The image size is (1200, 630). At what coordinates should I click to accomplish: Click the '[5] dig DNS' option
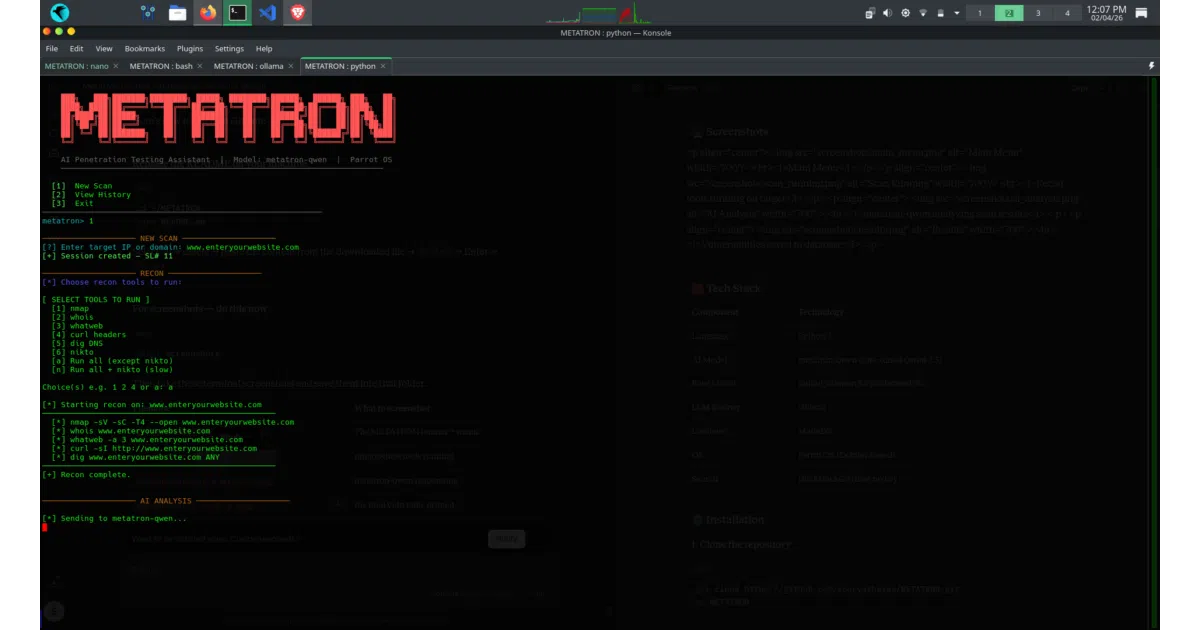77,343
